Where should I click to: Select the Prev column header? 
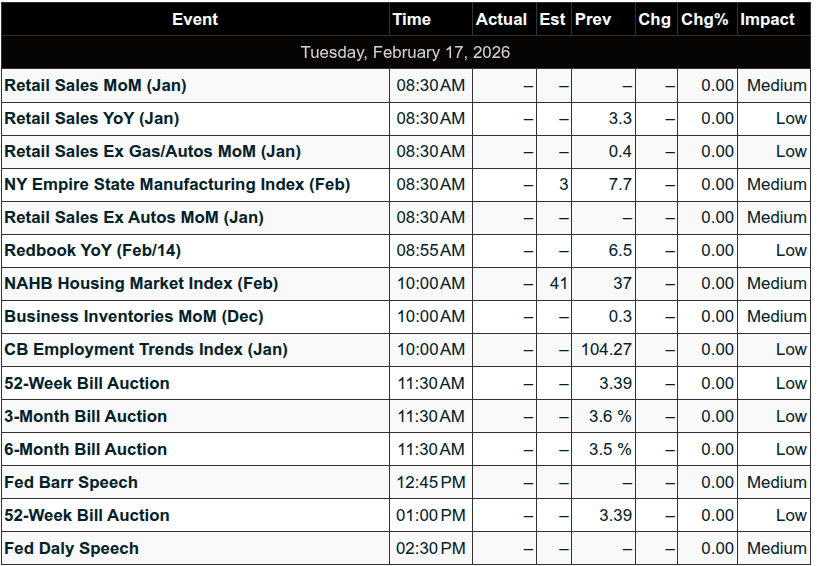tap(586, 19)
